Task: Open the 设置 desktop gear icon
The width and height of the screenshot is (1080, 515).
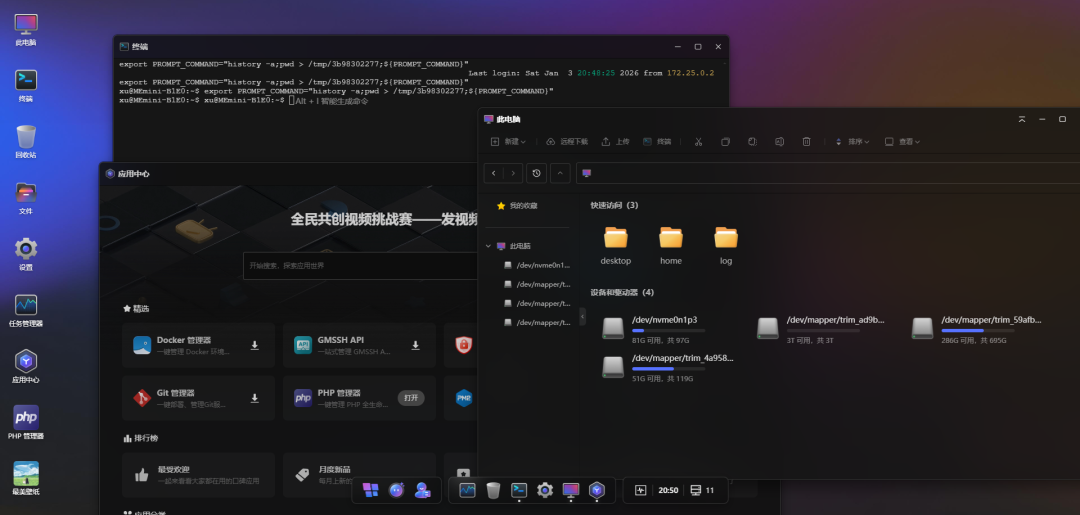Action: click(x=26, y=255)
